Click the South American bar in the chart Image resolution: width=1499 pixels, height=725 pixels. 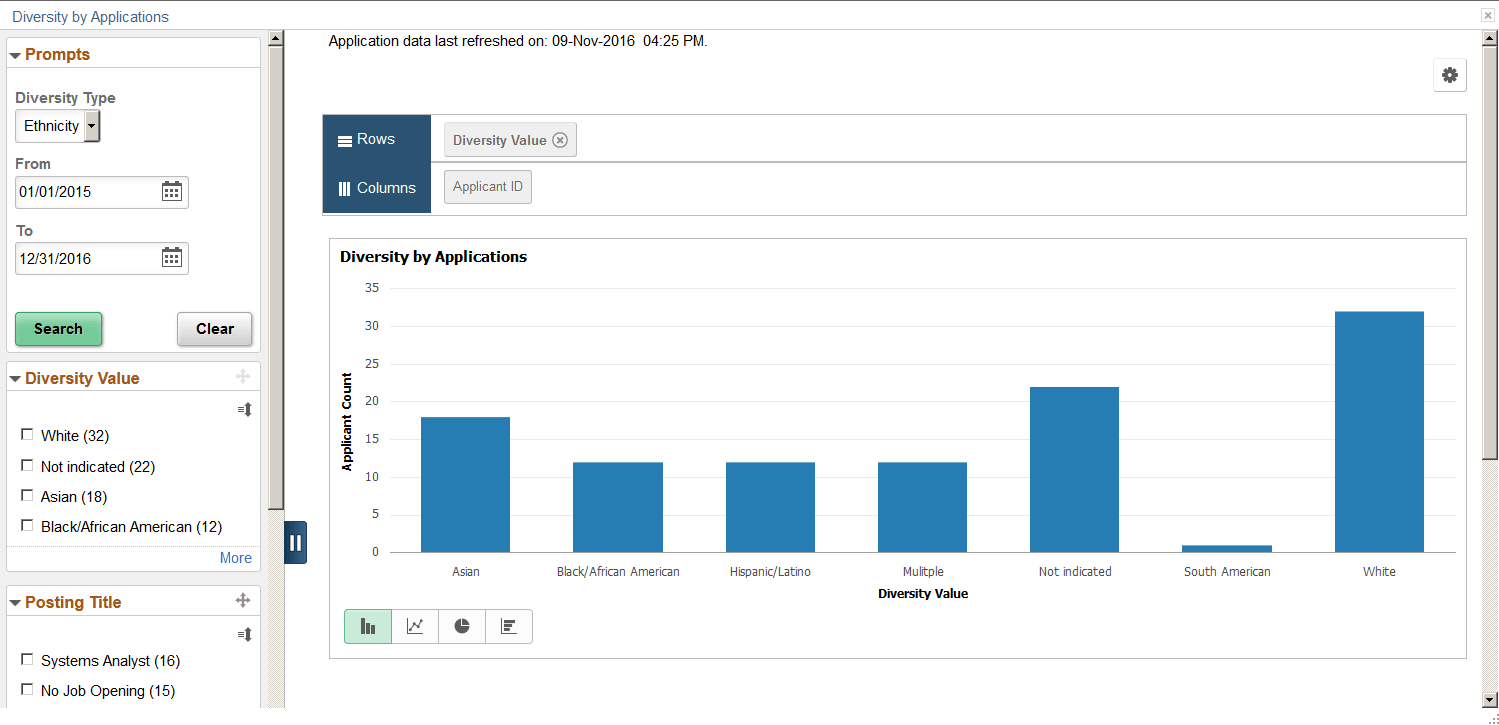1227,549
